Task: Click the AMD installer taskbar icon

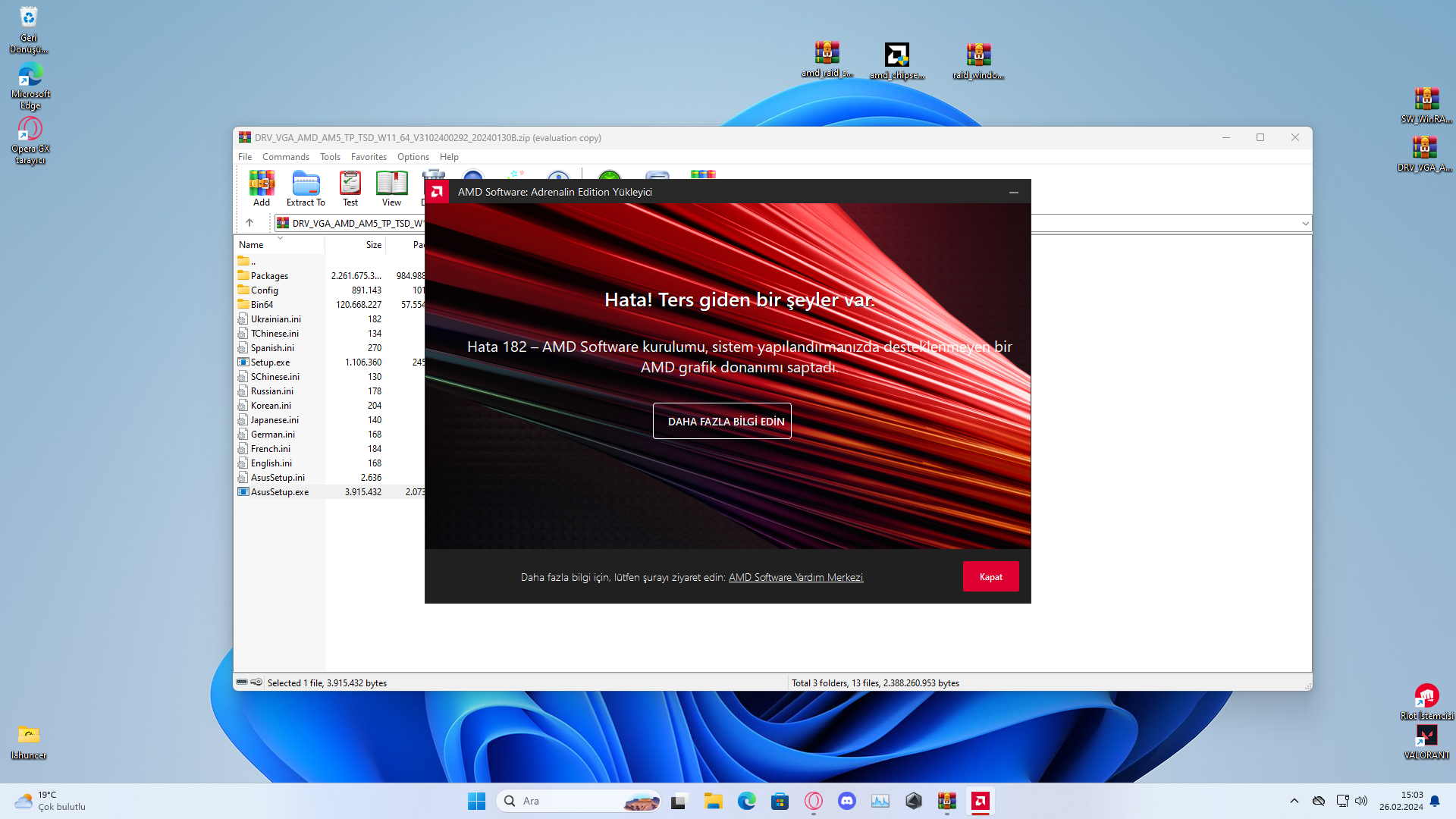Action: coord(981,801)
